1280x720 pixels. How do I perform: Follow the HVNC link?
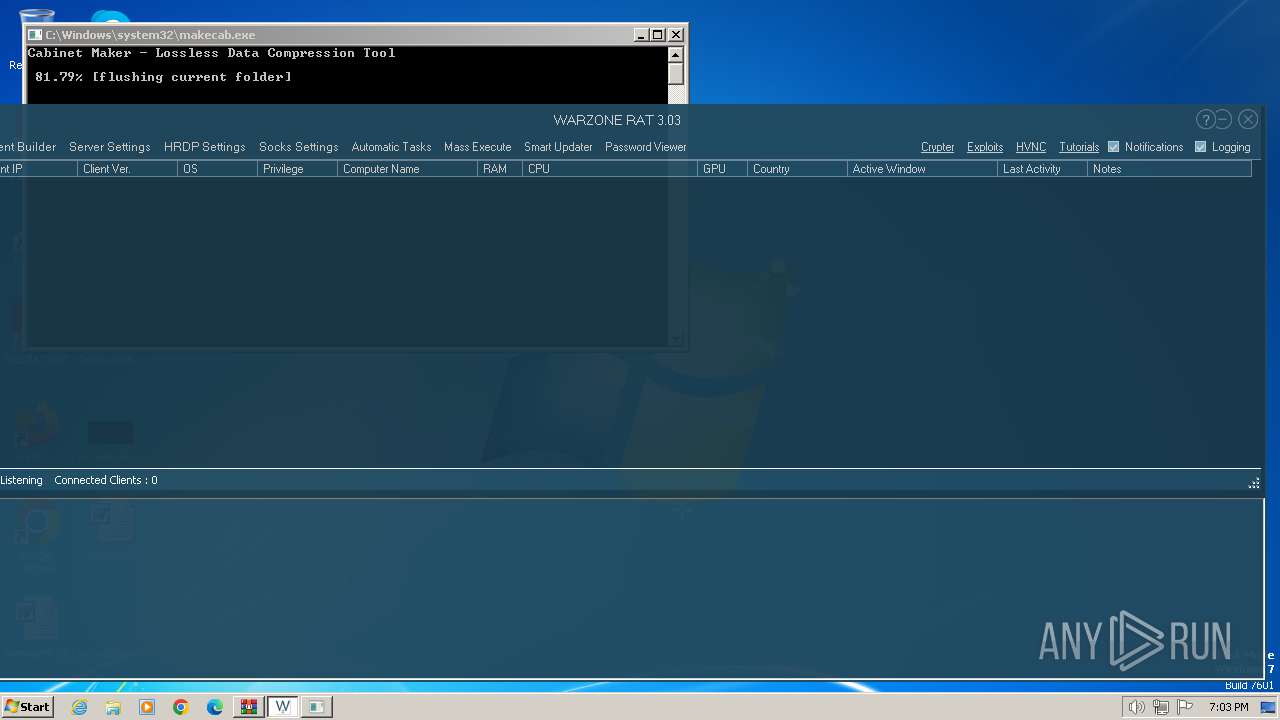[1031, 147]
